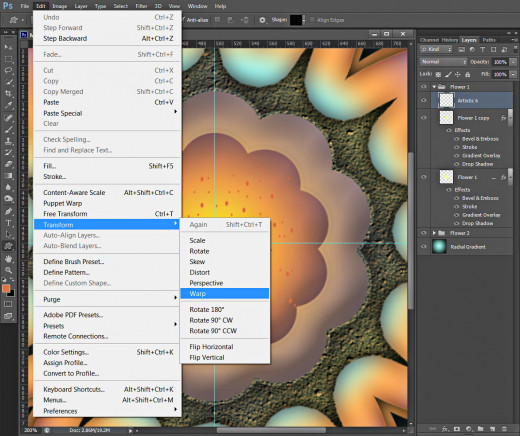The height and width of the screenshot is (436, 520).
Task: Delete layer with trash icon
Action: 504,429
